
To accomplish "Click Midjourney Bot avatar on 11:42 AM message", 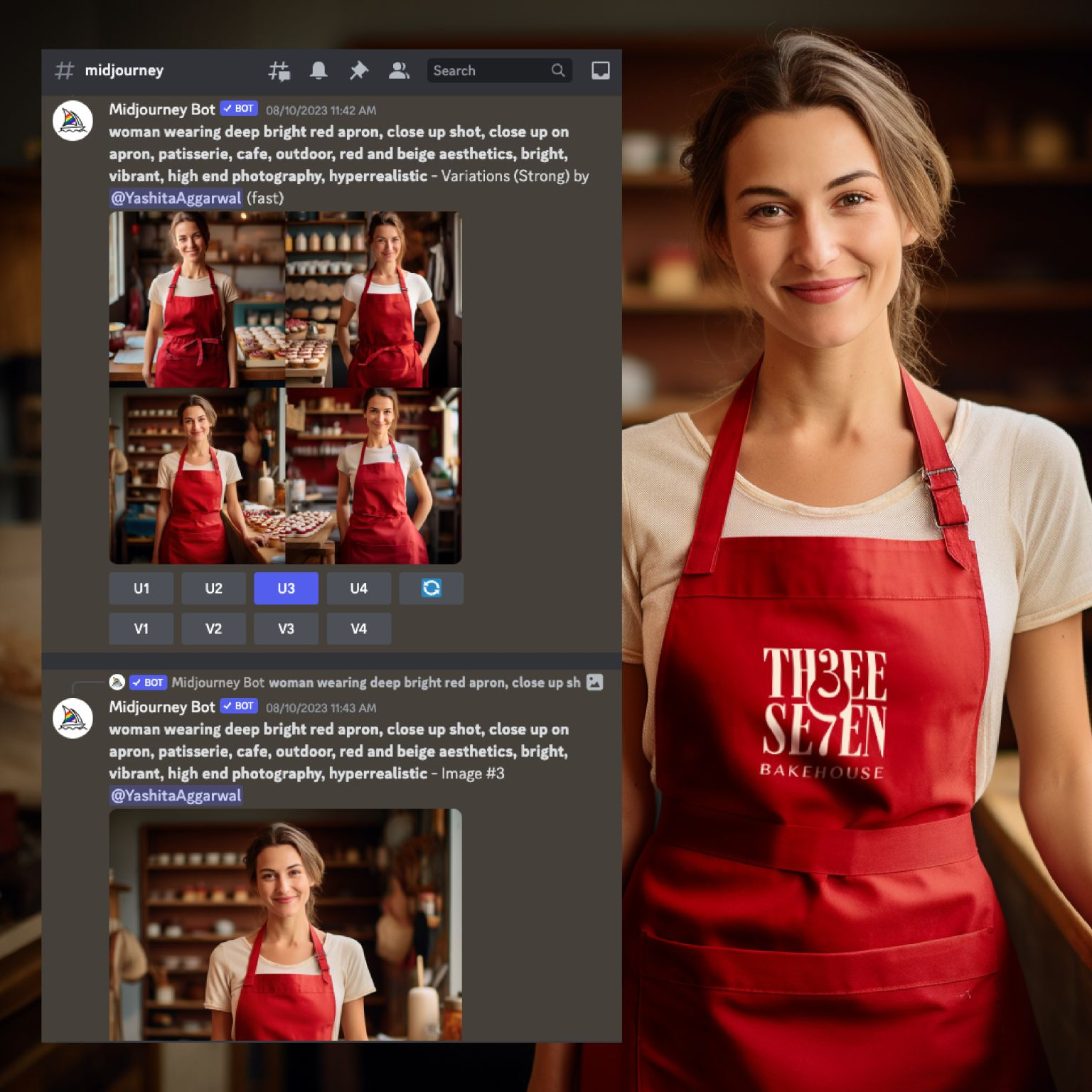I will [73, 121].
